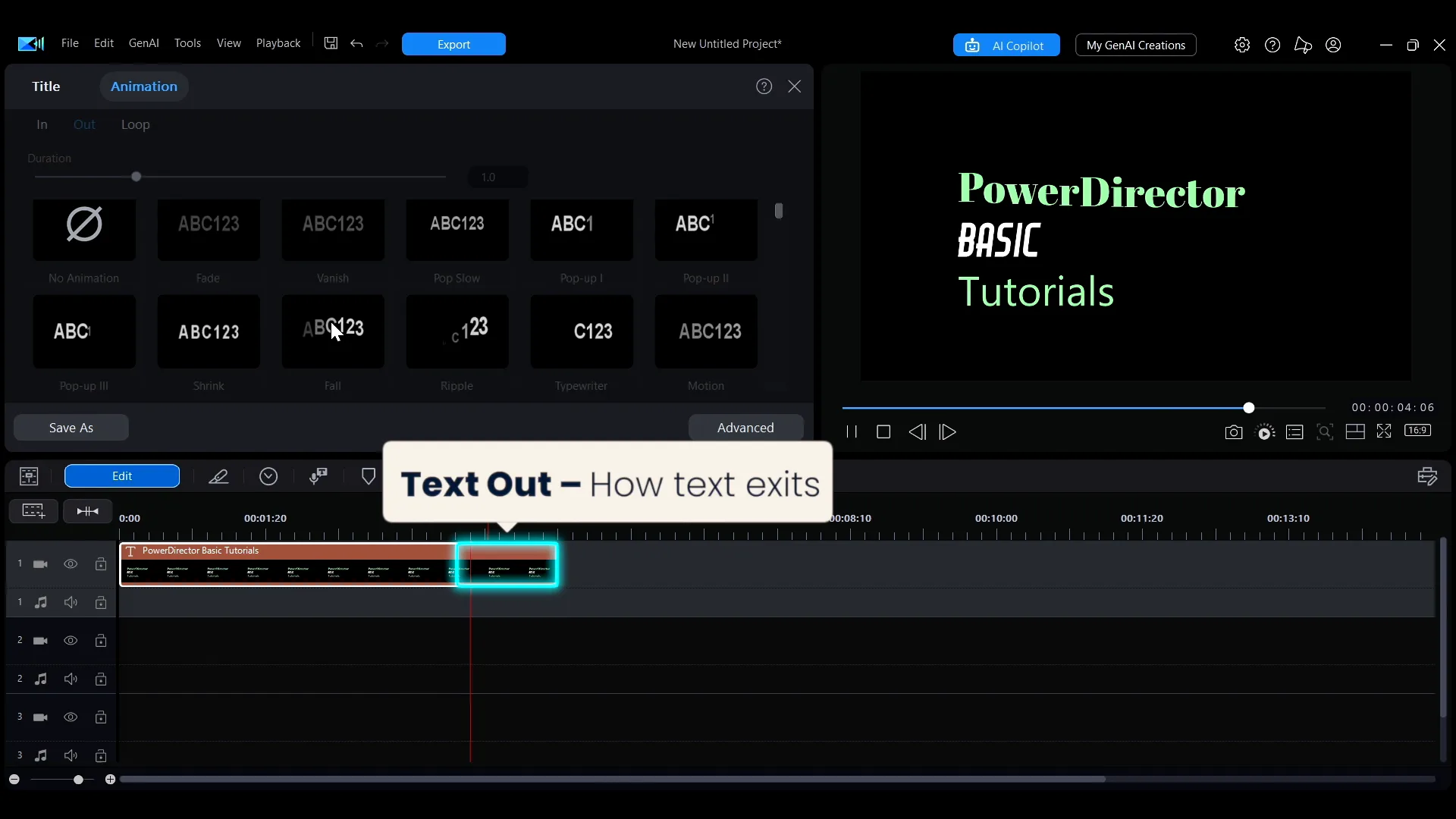Lock video track 2
This screenshot has height=819, width=1456.
(x=101, y=641)
